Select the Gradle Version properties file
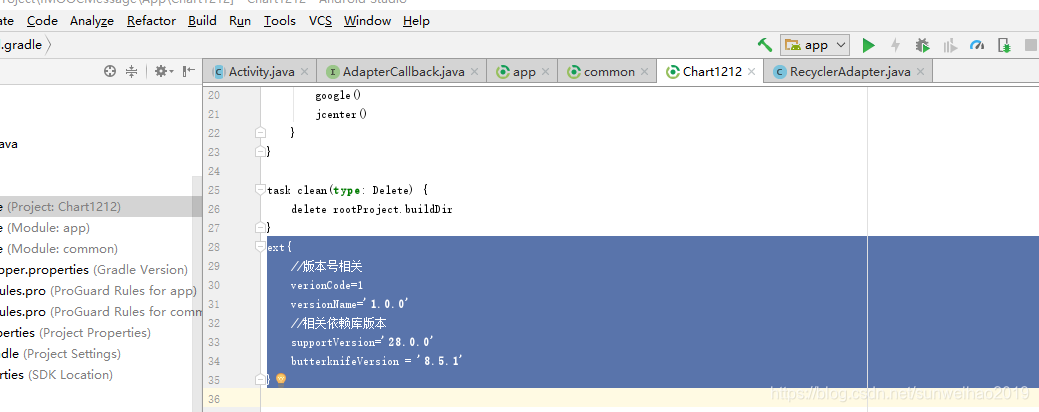Viewport: 1039px width, 412px height. (x=96, y=270)
